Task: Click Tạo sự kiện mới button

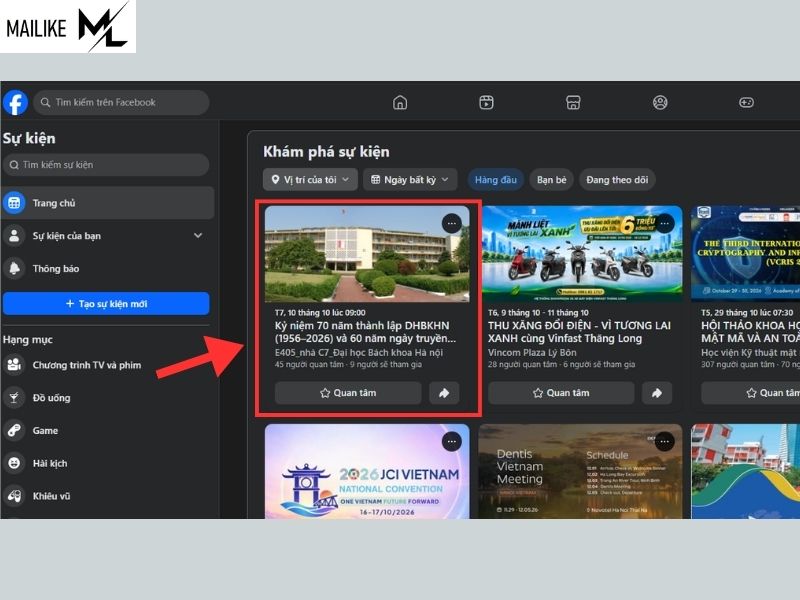Action: (x=106, y=304)
